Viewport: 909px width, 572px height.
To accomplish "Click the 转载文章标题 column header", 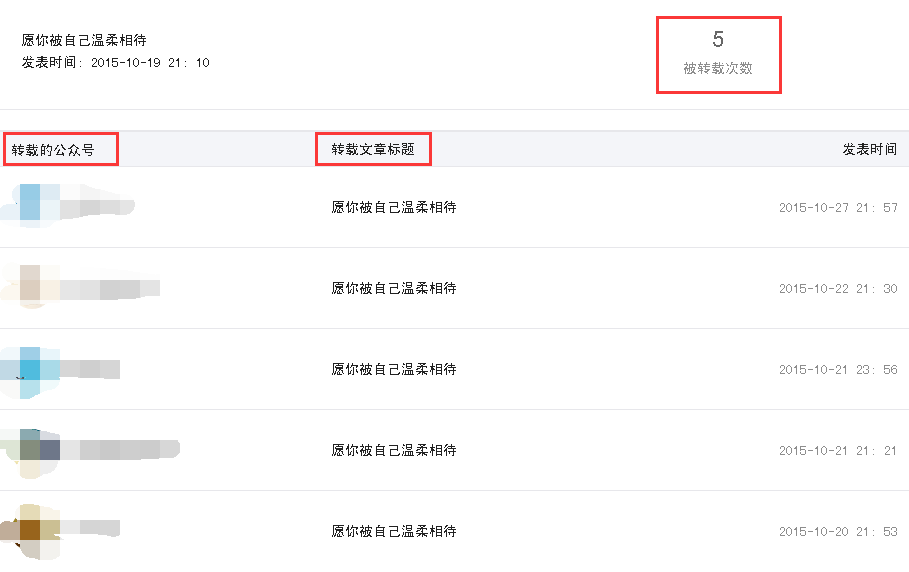I will click(x=373, y=150).
